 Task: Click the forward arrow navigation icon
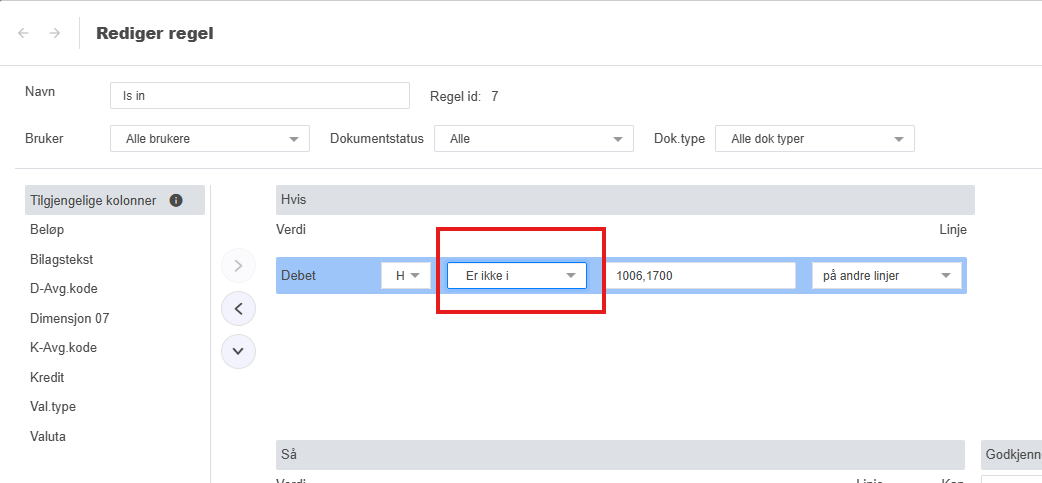point(54,33)
